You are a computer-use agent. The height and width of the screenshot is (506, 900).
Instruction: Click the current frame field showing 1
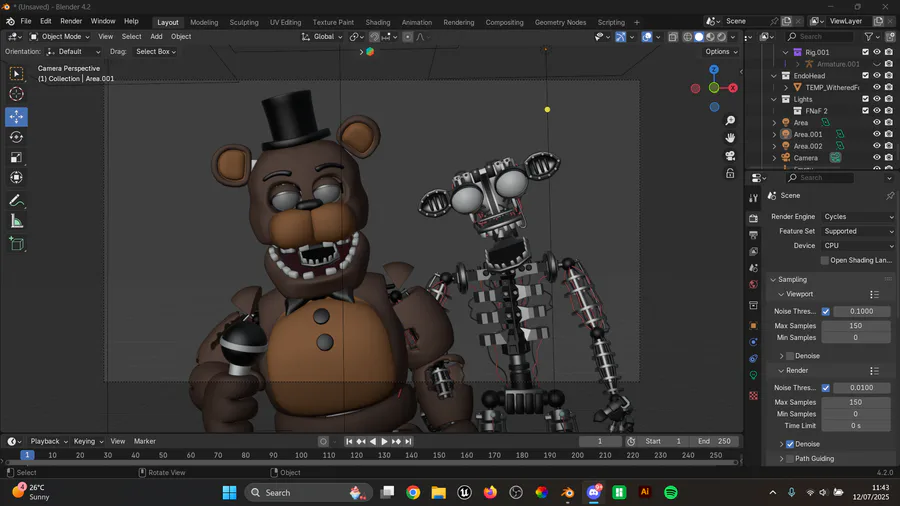point(600,442)
